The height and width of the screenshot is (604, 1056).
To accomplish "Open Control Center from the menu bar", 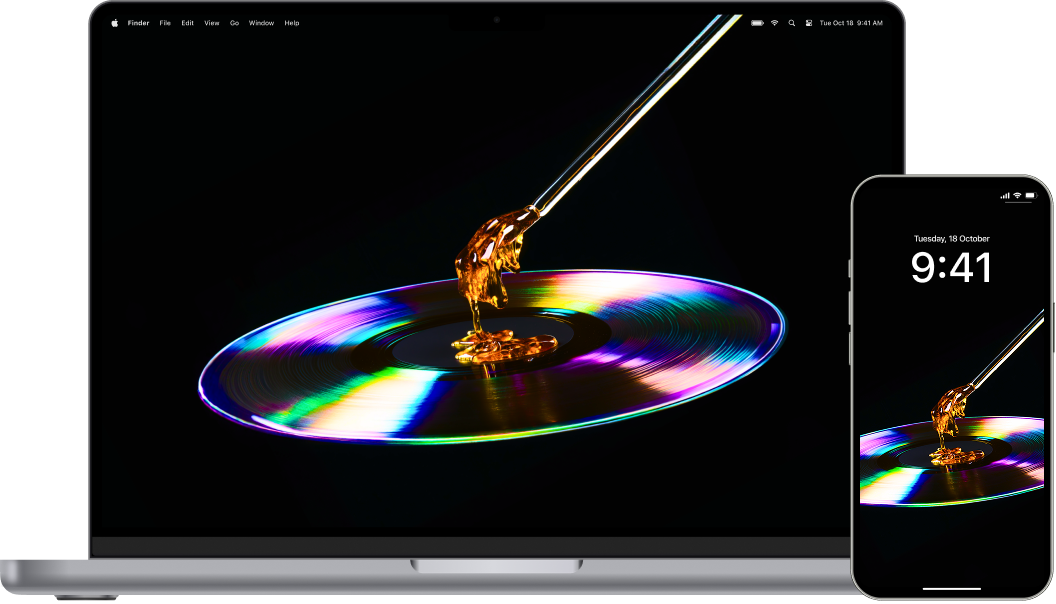I will pyautogui.click(x=809, y=22).
